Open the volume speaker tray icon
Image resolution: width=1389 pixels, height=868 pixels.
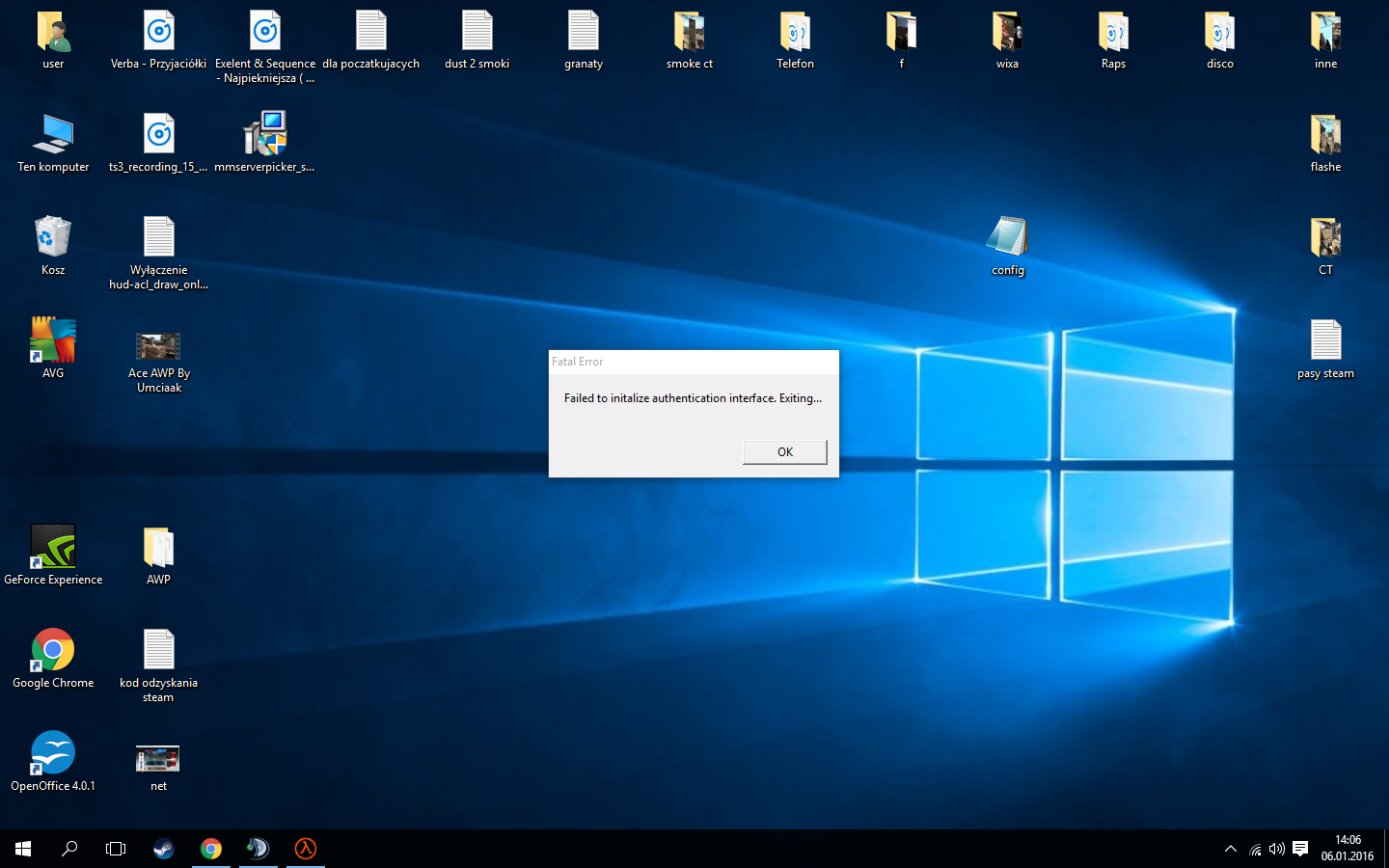1277,849
